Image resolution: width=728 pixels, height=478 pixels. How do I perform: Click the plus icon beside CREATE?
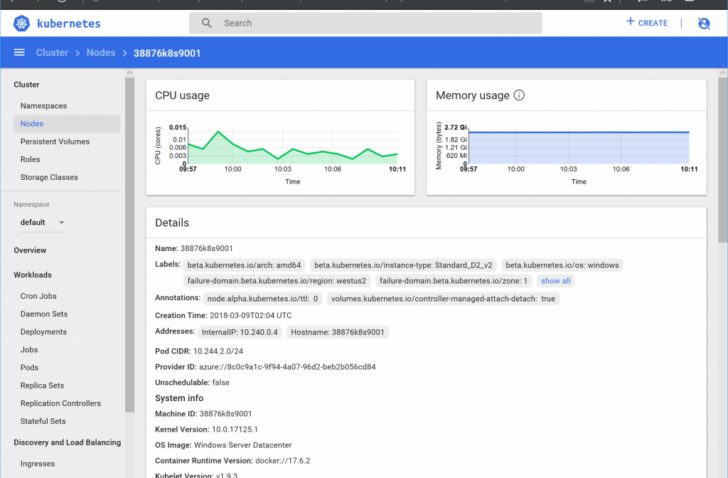click(630, 21)
